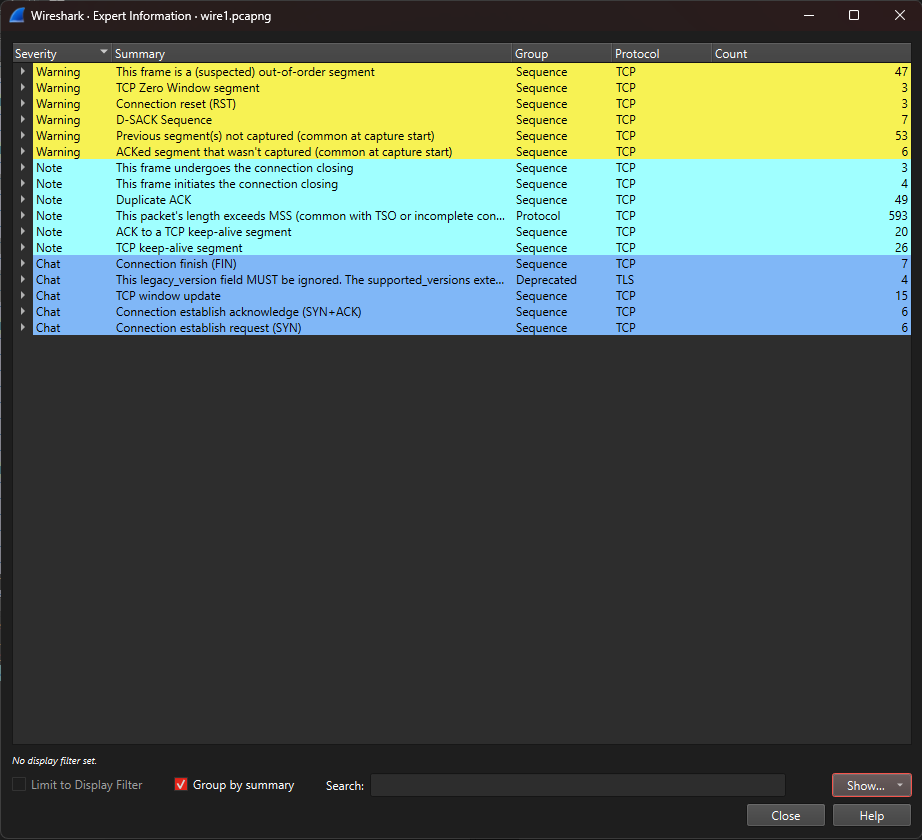Viewport: 922px width, 840px height.
Task: Sort by the Group column header
Action: click(561, 53)
